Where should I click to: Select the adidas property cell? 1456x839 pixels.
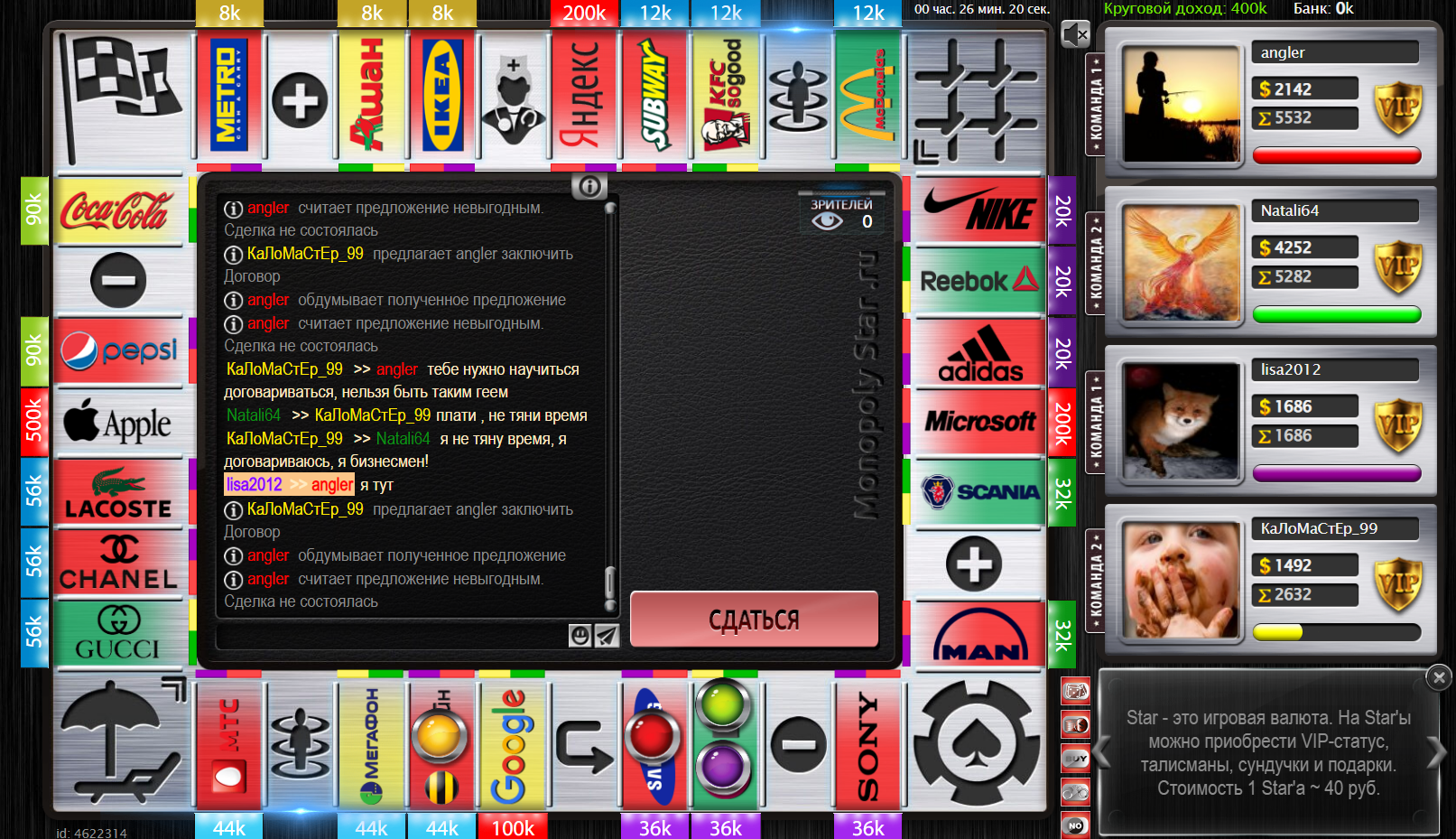[979, 351]
